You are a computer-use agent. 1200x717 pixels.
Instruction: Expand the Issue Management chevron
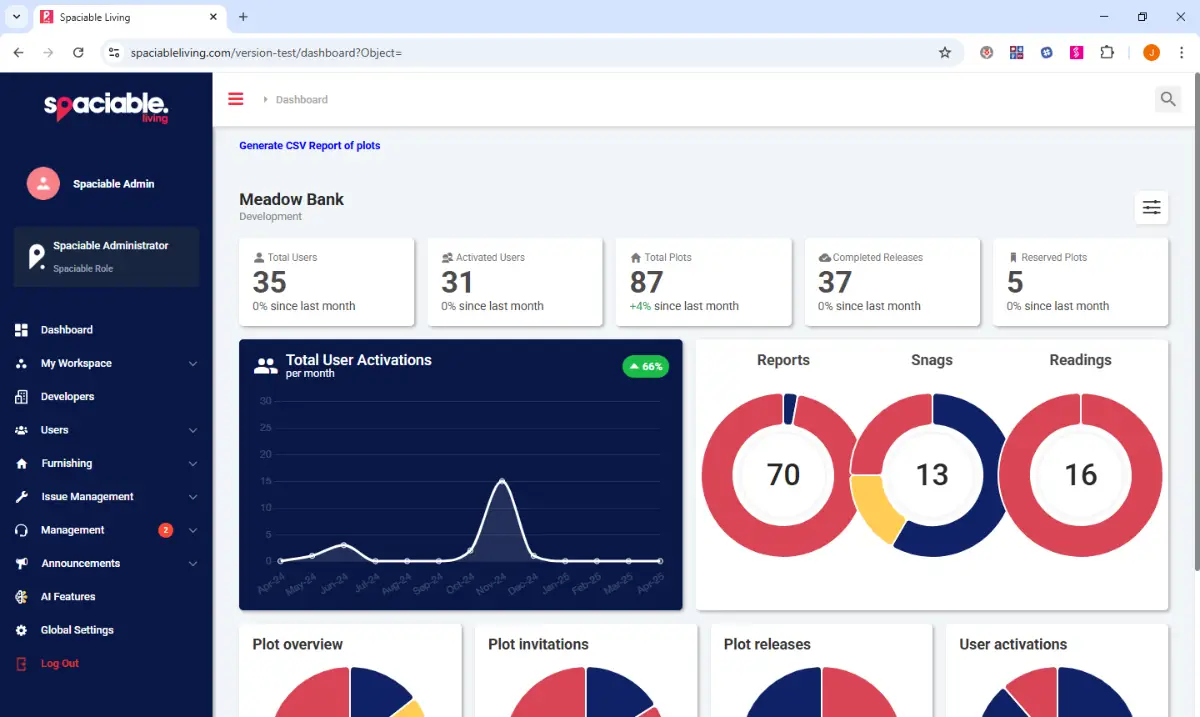point(193,497)
